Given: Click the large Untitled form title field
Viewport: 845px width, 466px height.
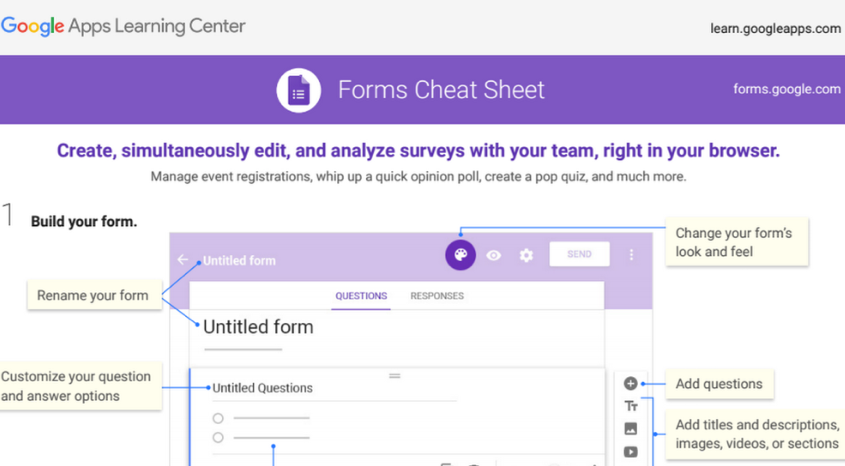Looking at the screenshot, I should click(x=258, y=327).
